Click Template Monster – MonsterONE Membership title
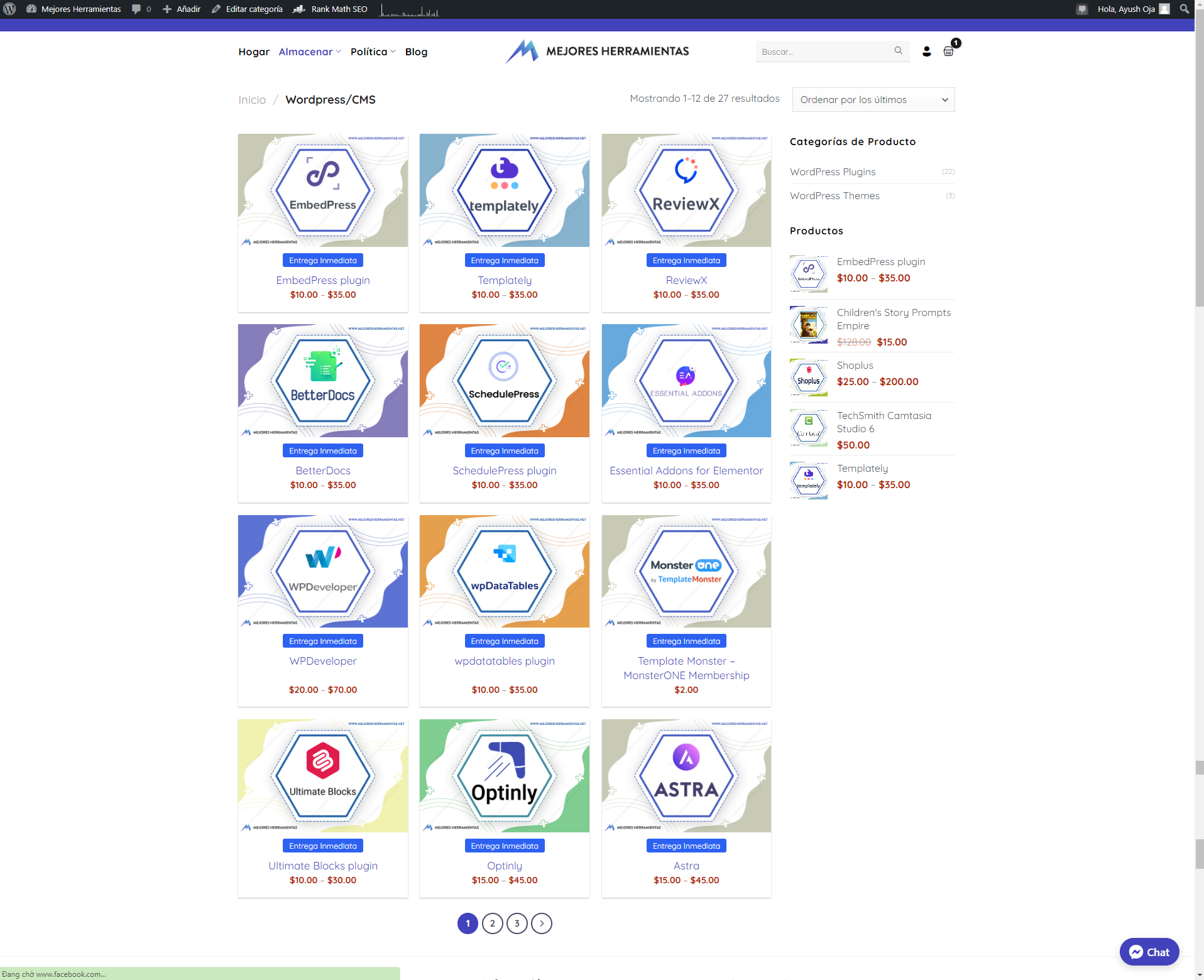The image size is (1204, 980). [x=686, y=668]
